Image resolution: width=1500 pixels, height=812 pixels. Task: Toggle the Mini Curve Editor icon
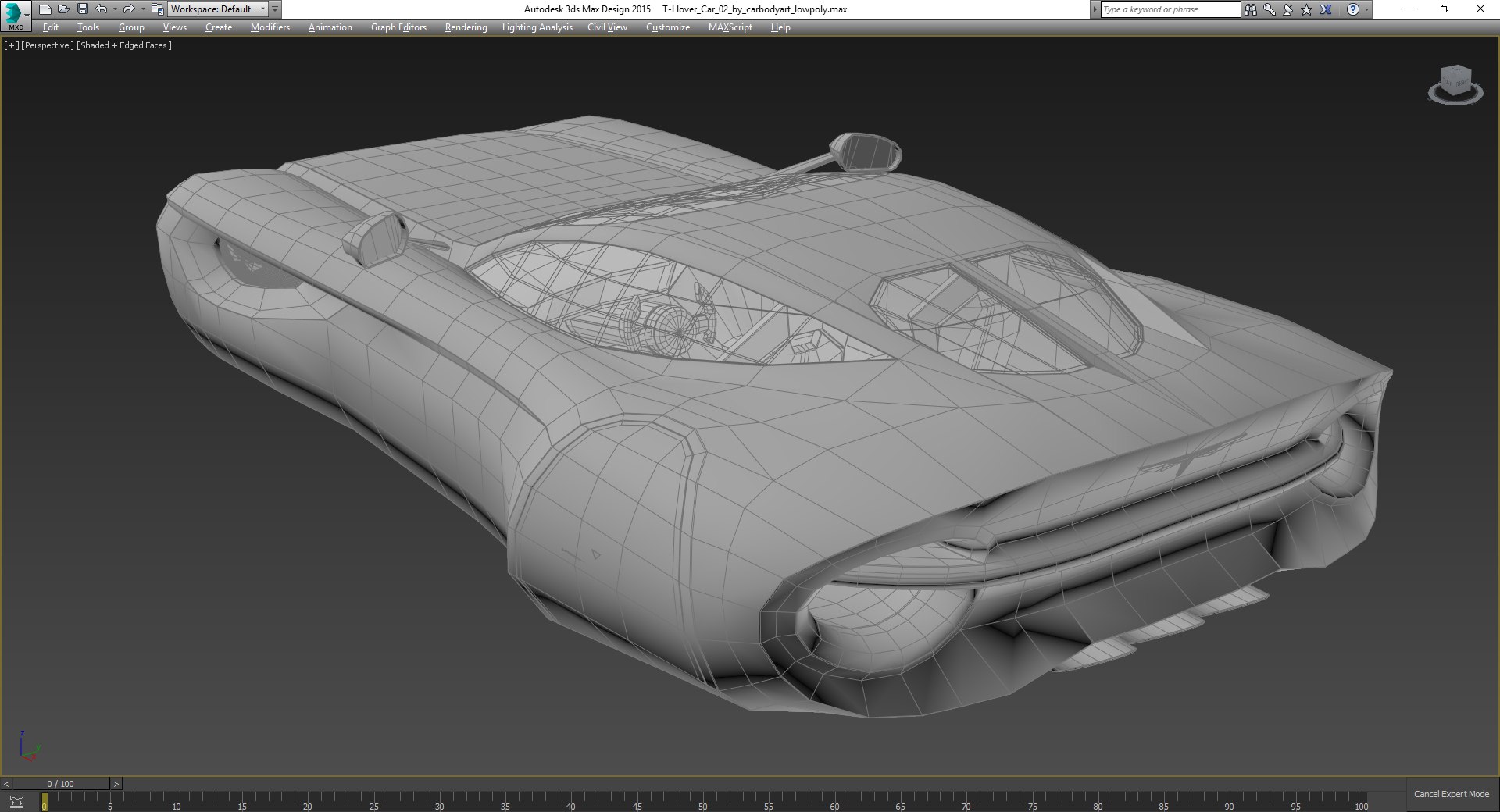[x=16, y=802]
